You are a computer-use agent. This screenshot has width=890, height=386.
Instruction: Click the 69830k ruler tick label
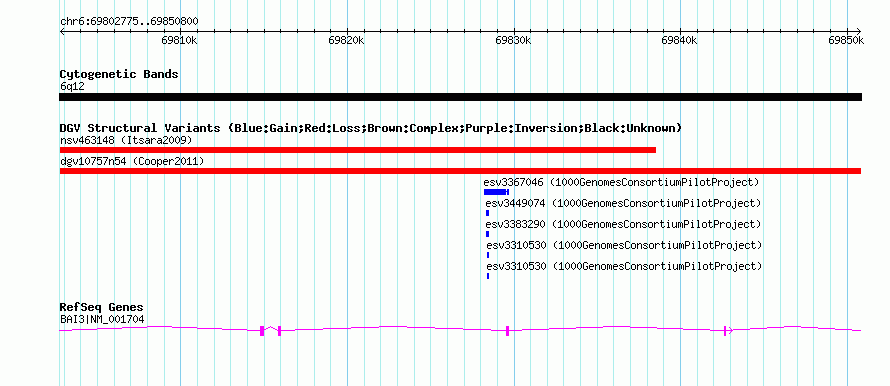pos(513,40)
